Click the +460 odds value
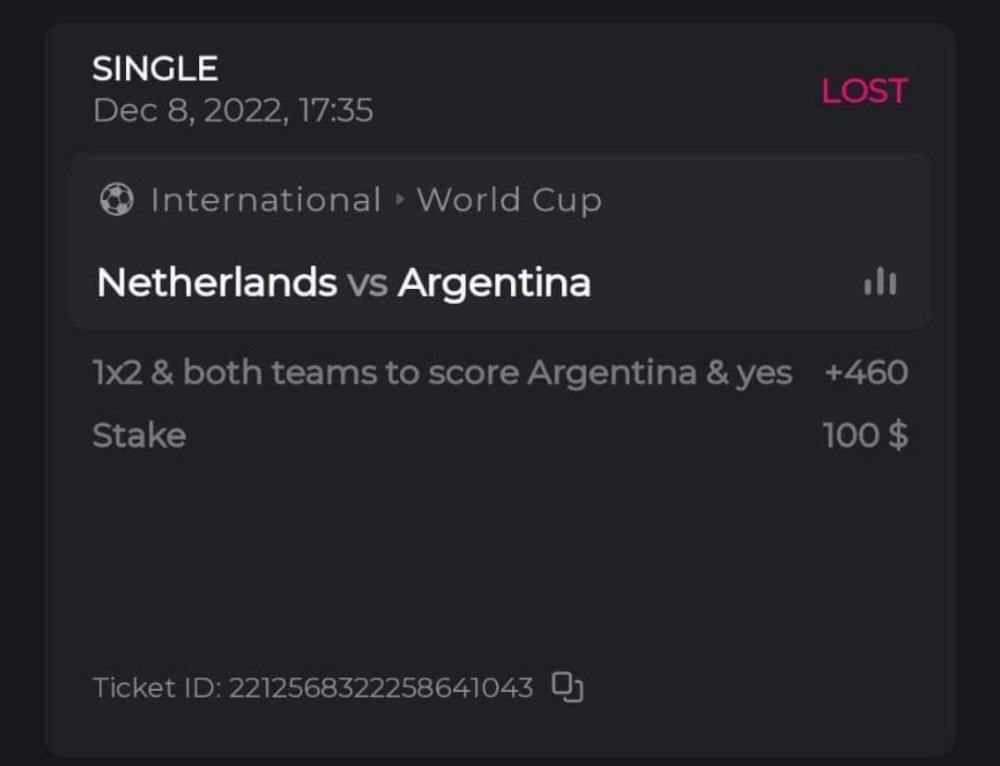The height and width of the screenshot is (766, 1000). pyautogui.click(x=866, y=373)
